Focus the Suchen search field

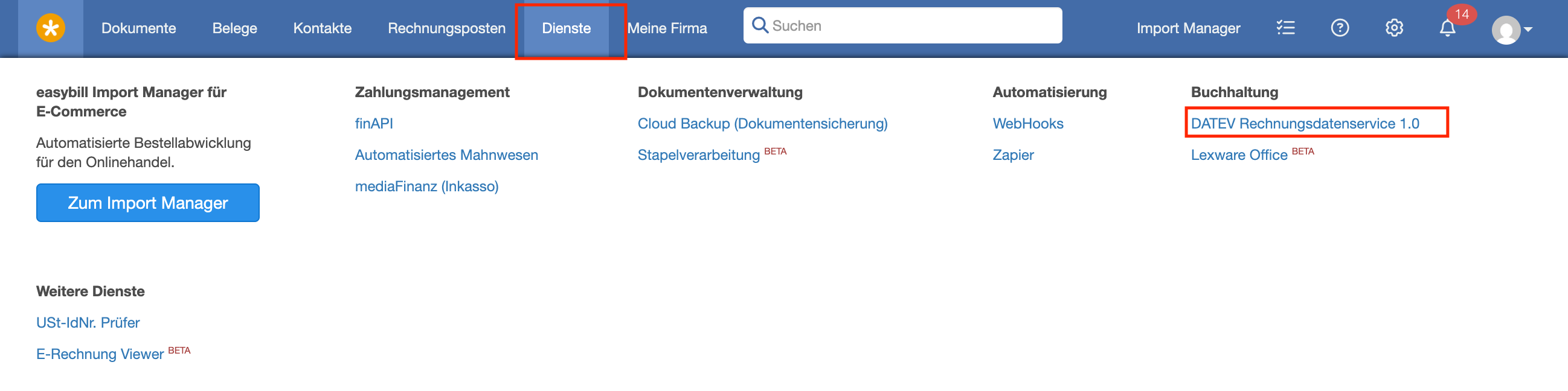pyautogui.click(x=902, y=25)
